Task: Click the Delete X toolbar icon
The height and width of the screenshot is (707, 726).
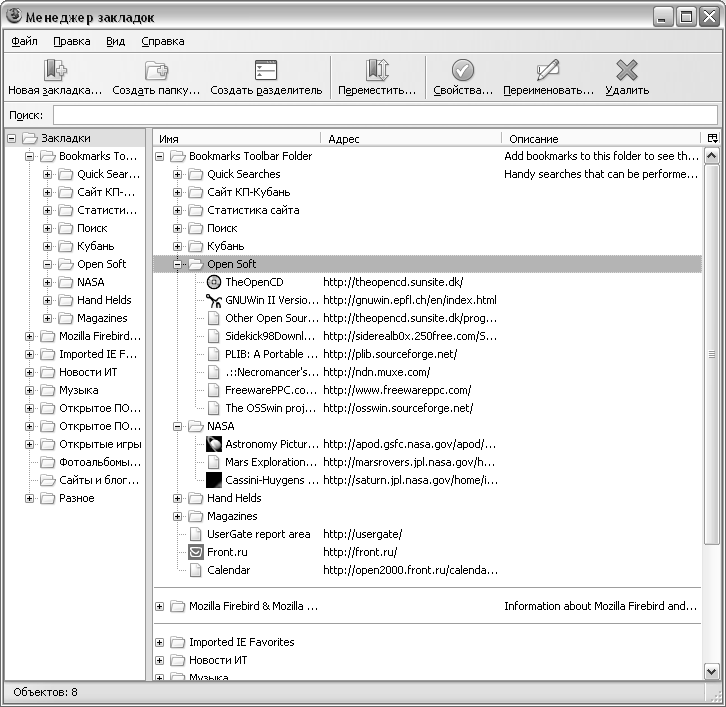Action: click(627, 71)
